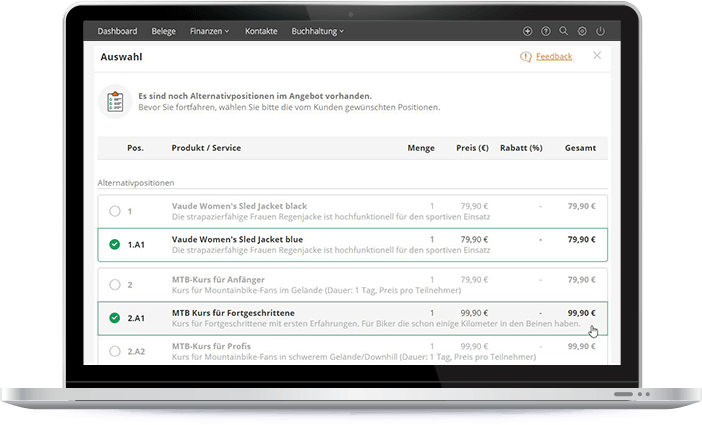Open the Feedback link
This screenshot has width=702, height=425.
(554, 57)
